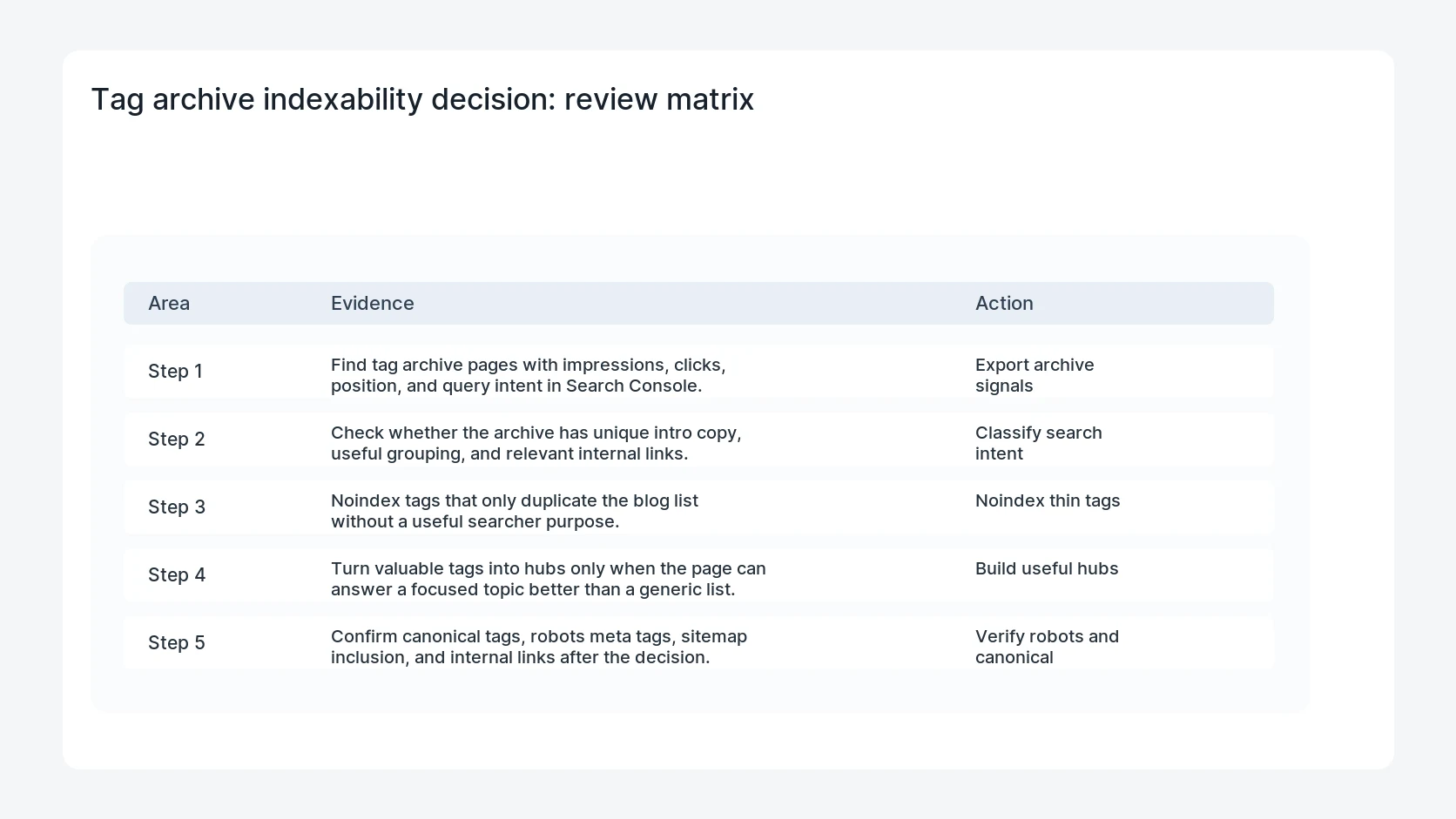Select the 'Action' column header
1456x819 pixels.
(1004, 303)
